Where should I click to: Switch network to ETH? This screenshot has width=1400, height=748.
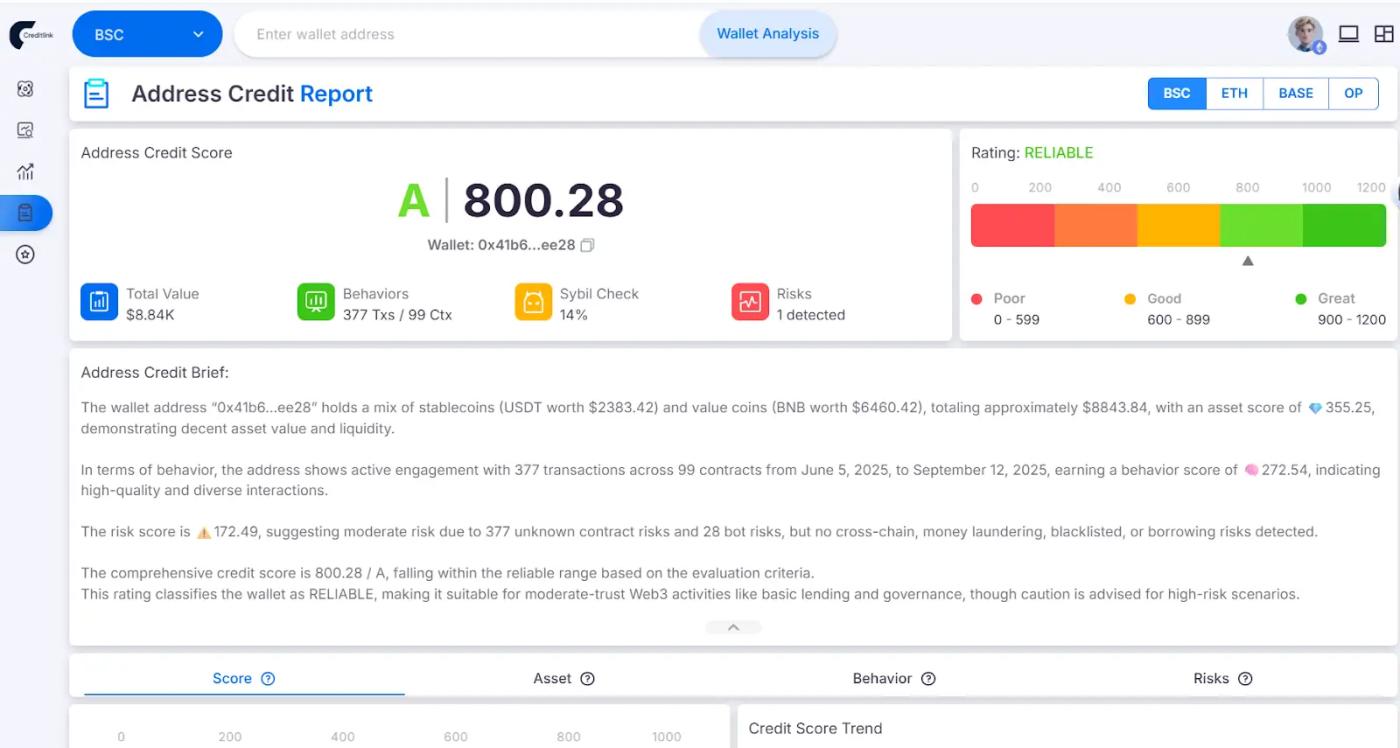[1234, 93]
